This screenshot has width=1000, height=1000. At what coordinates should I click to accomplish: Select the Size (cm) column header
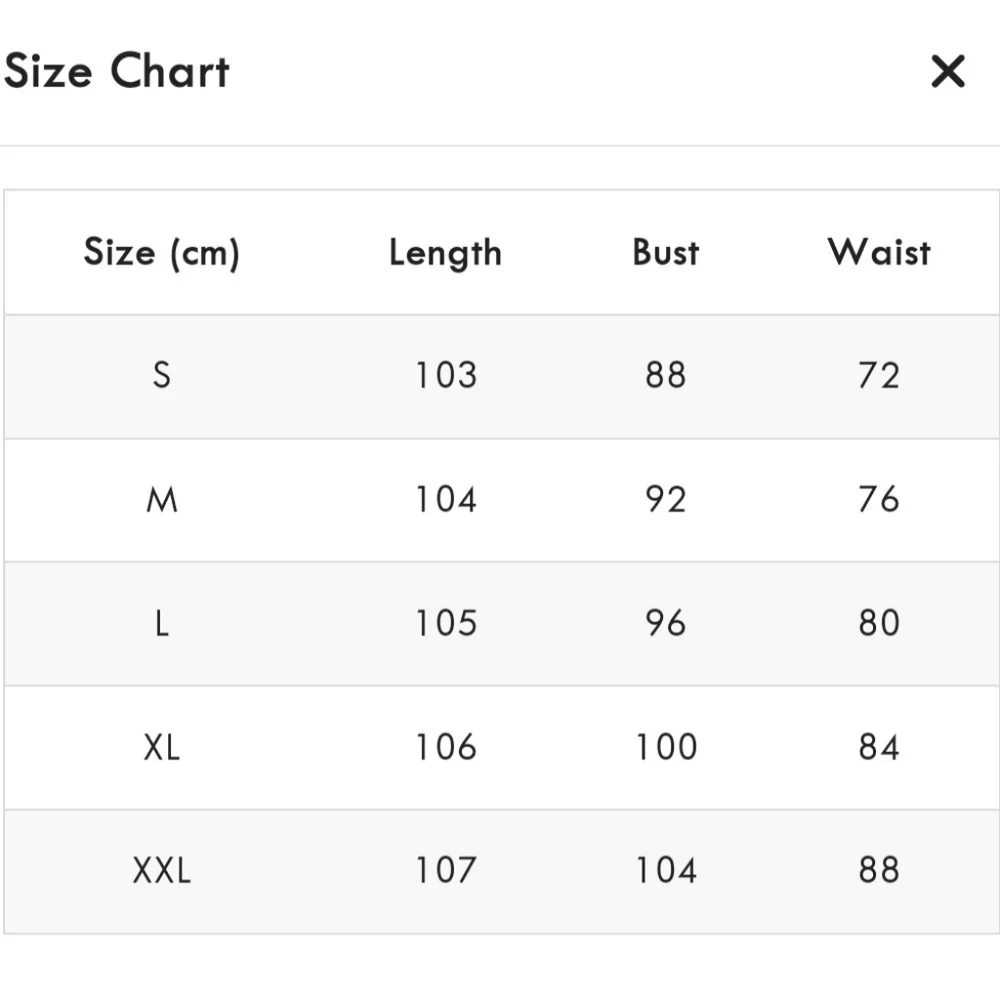(163, 252)
